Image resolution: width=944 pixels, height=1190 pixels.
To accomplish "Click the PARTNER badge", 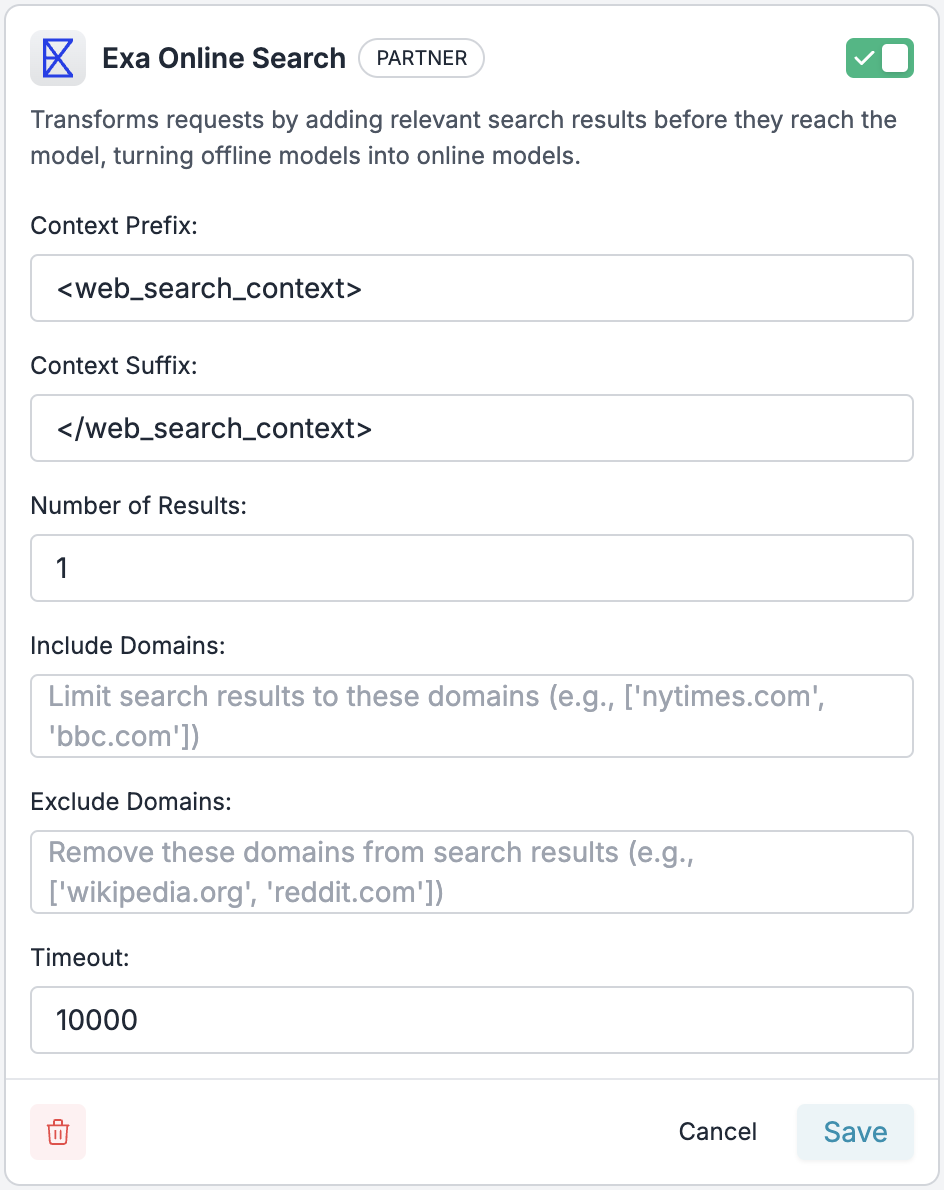I will pos(421,58).
